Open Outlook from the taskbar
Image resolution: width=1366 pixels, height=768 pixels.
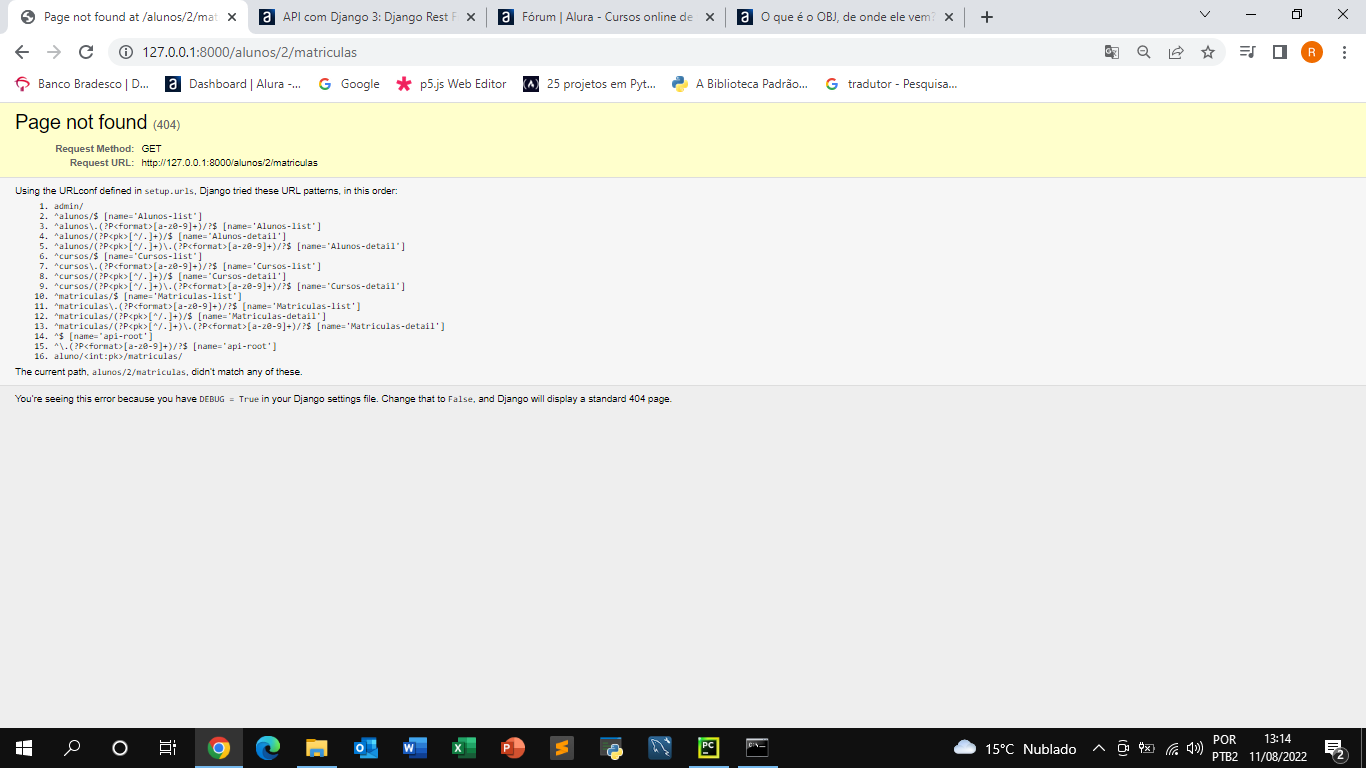tap(366, 748)
